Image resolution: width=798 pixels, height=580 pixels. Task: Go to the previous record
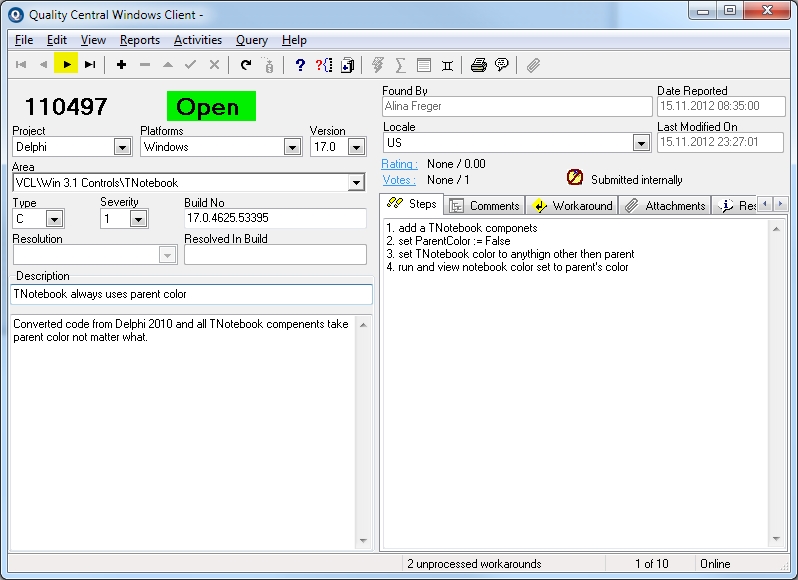[43, 65]
